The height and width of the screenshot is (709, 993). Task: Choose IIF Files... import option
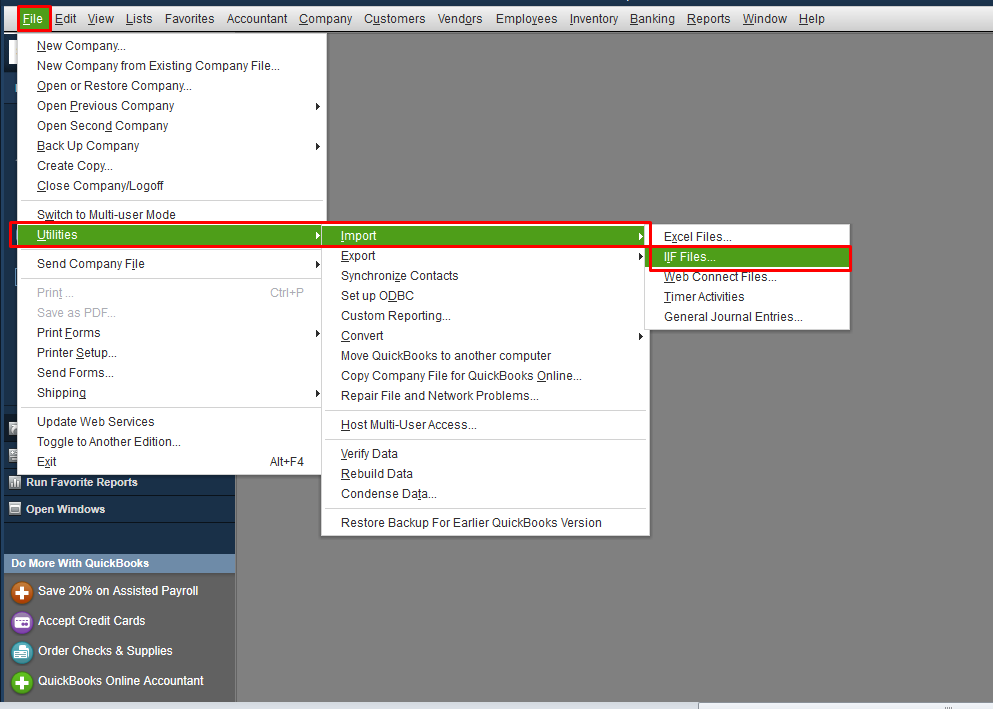coord(747,257)
